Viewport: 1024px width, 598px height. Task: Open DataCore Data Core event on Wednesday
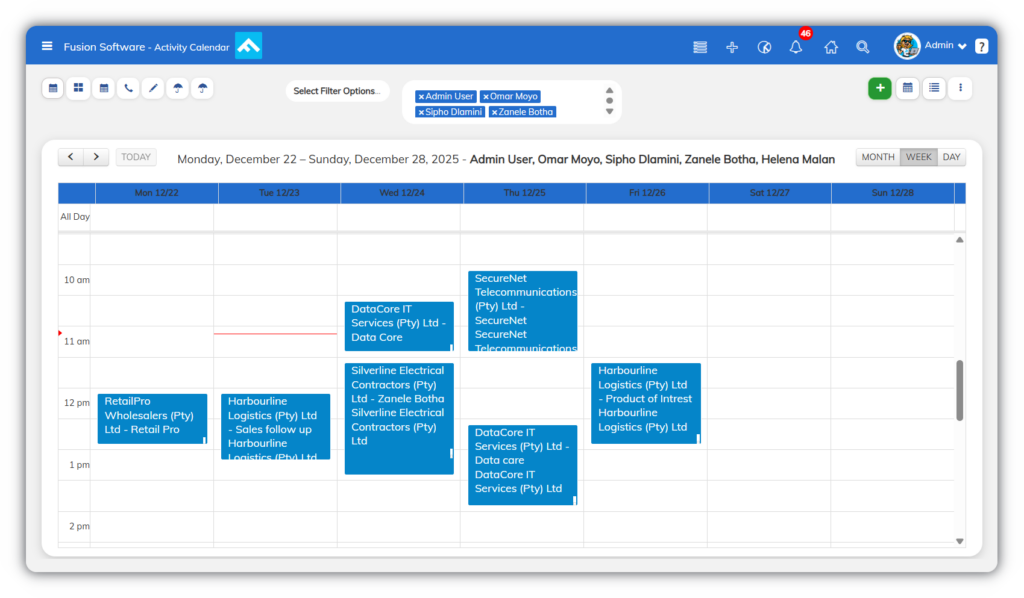(x=399, y=326)
